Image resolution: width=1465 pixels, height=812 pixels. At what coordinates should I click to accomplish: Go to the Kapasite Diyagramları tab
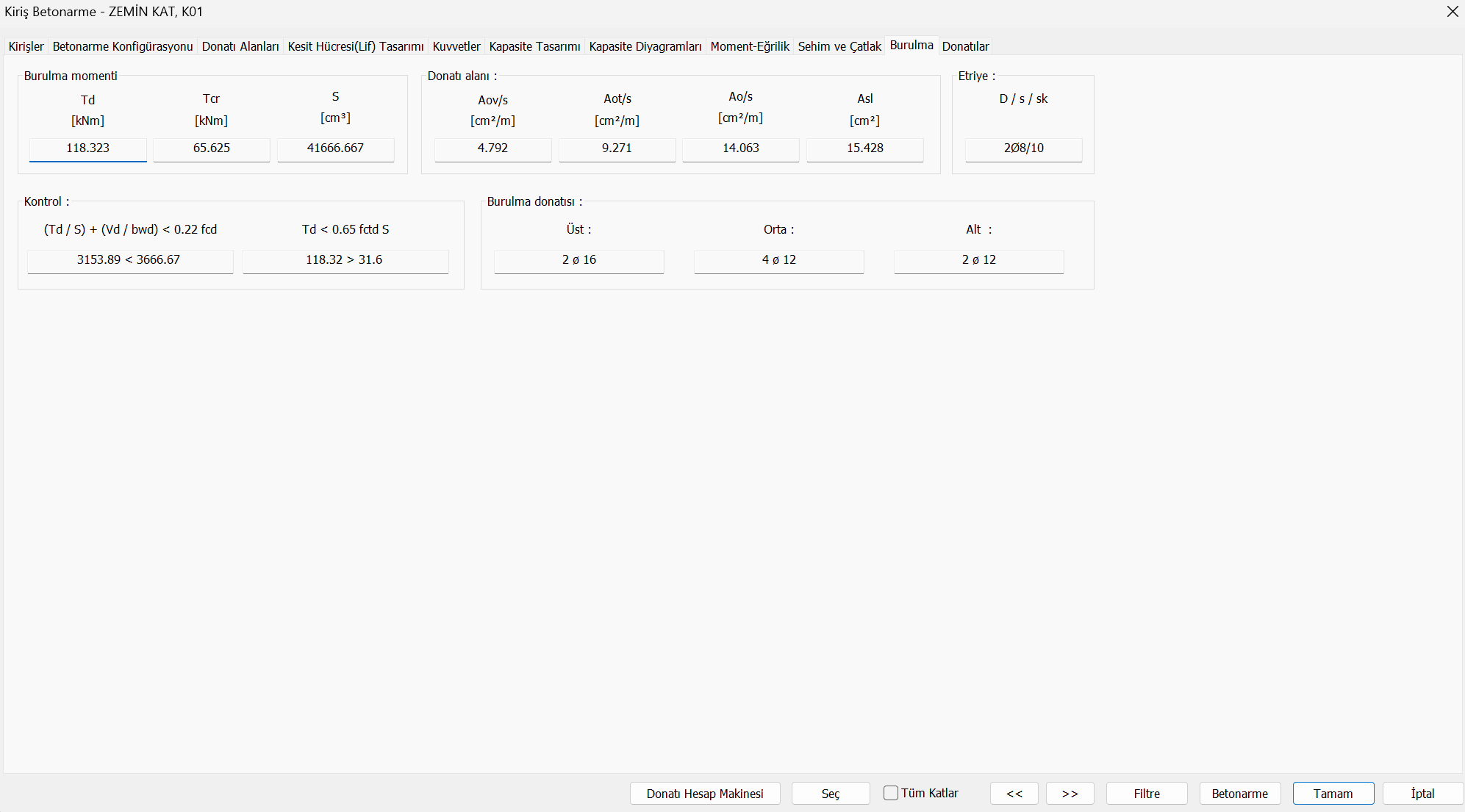pos(645,46)
